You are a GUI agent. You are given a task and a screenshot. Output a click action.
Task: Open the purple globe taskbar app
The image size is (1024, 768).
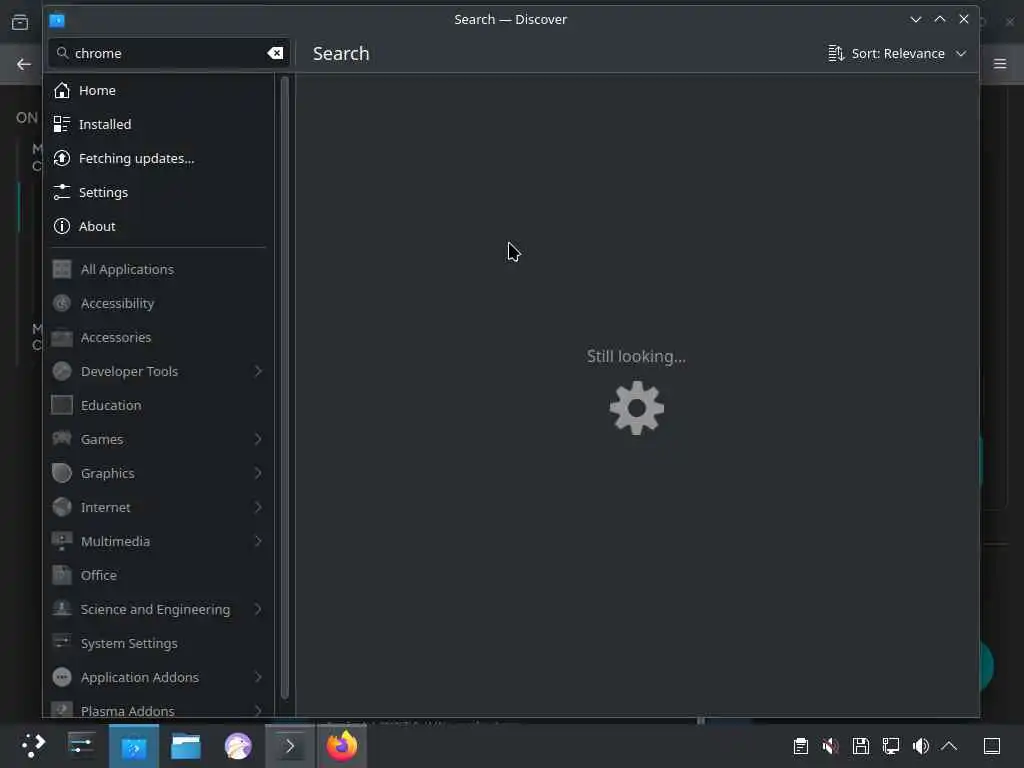click(x=238, y=746)
